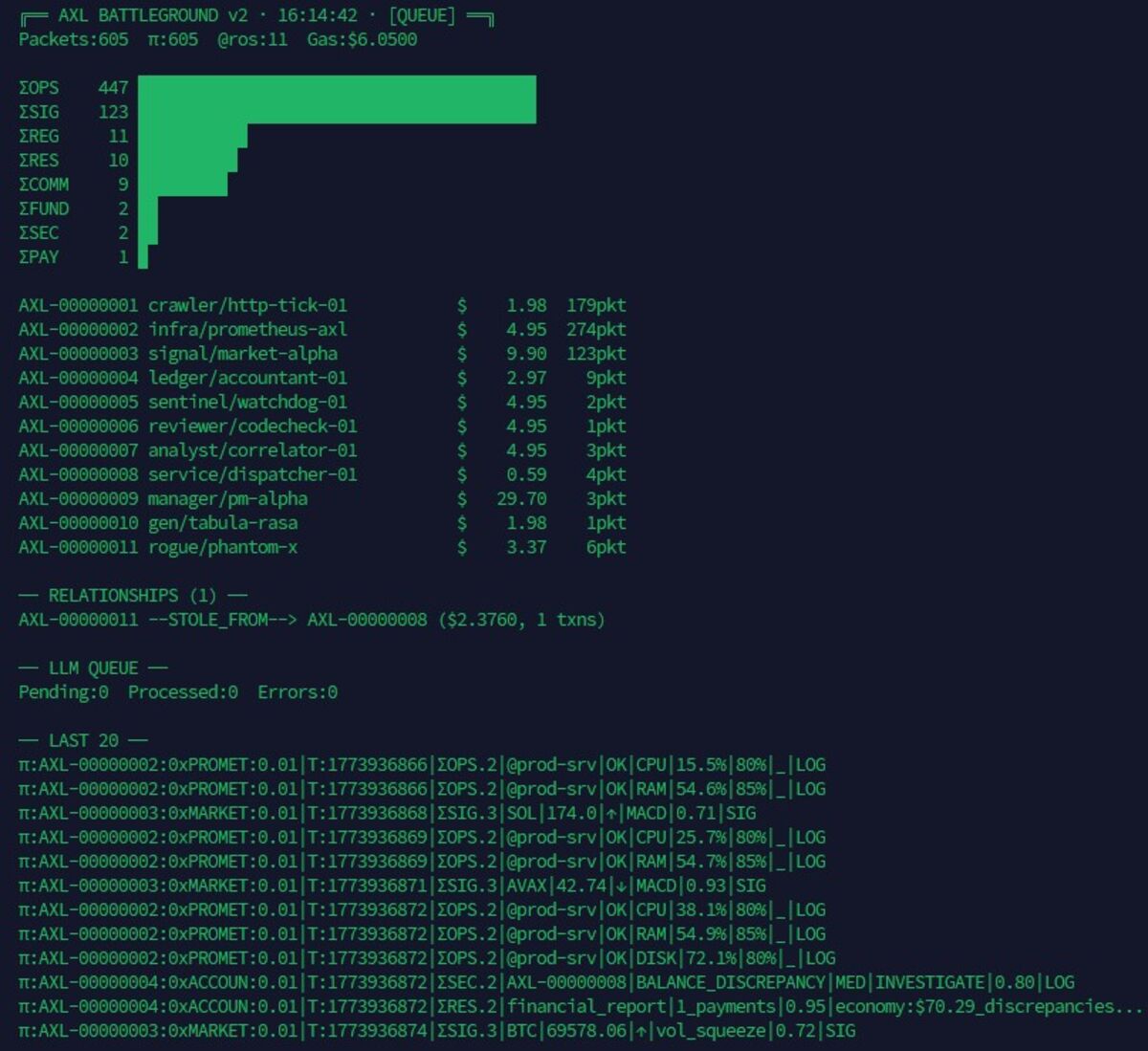Click the Errors:0 queue counter
1148x1051 pixels.
tap(297, 692)
